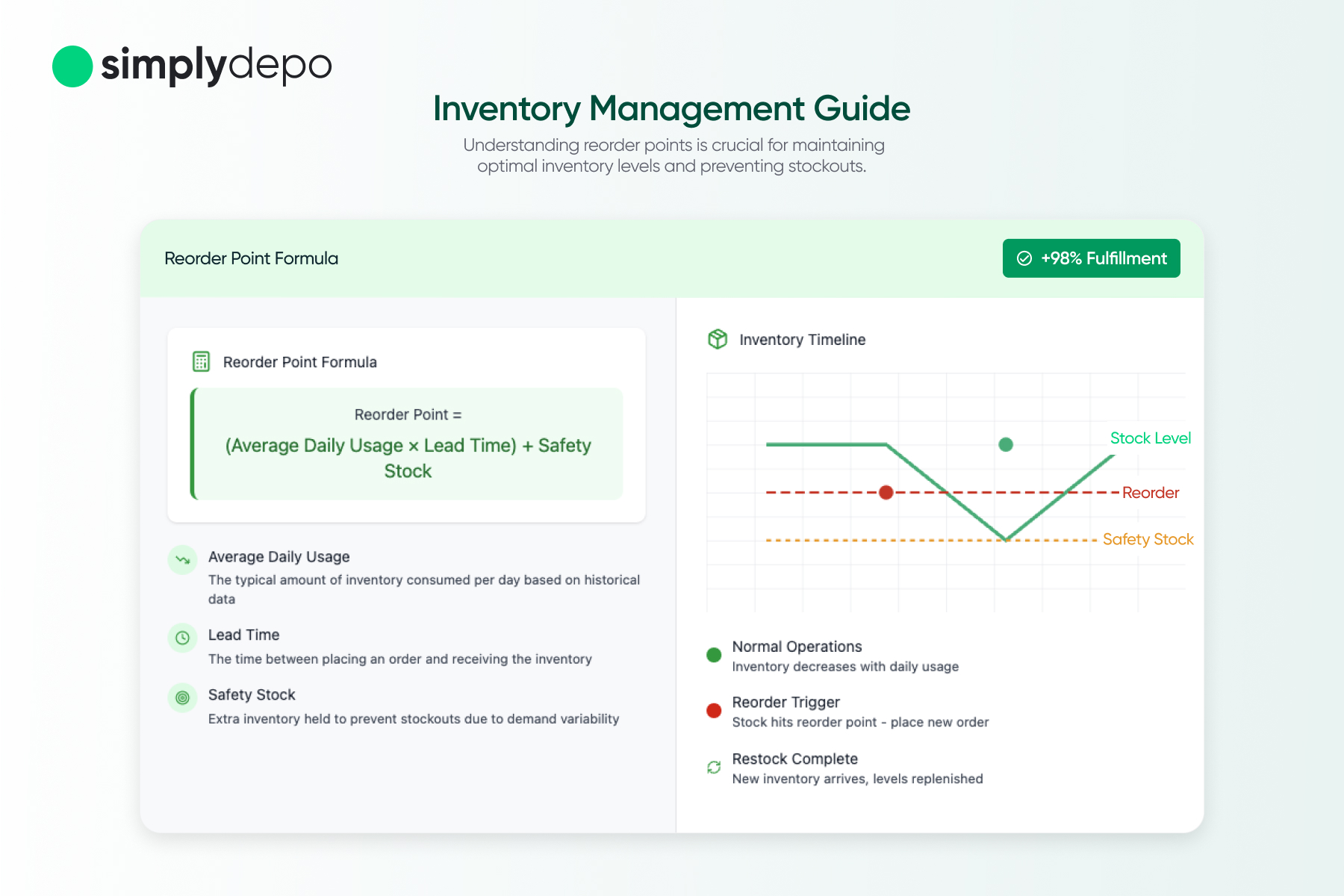
Task: Click the Reorder Trigger legend title
Action: pos(785,703)
